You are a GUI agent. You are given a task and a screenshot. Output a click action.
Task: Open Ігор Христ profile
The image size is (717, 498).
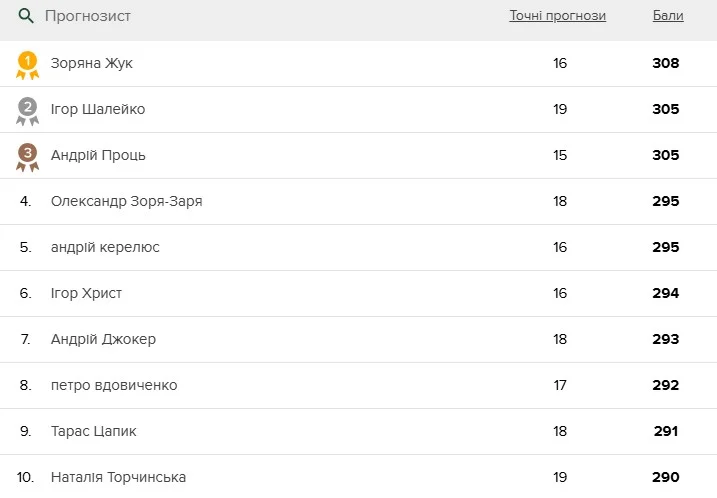pos(86,293)
